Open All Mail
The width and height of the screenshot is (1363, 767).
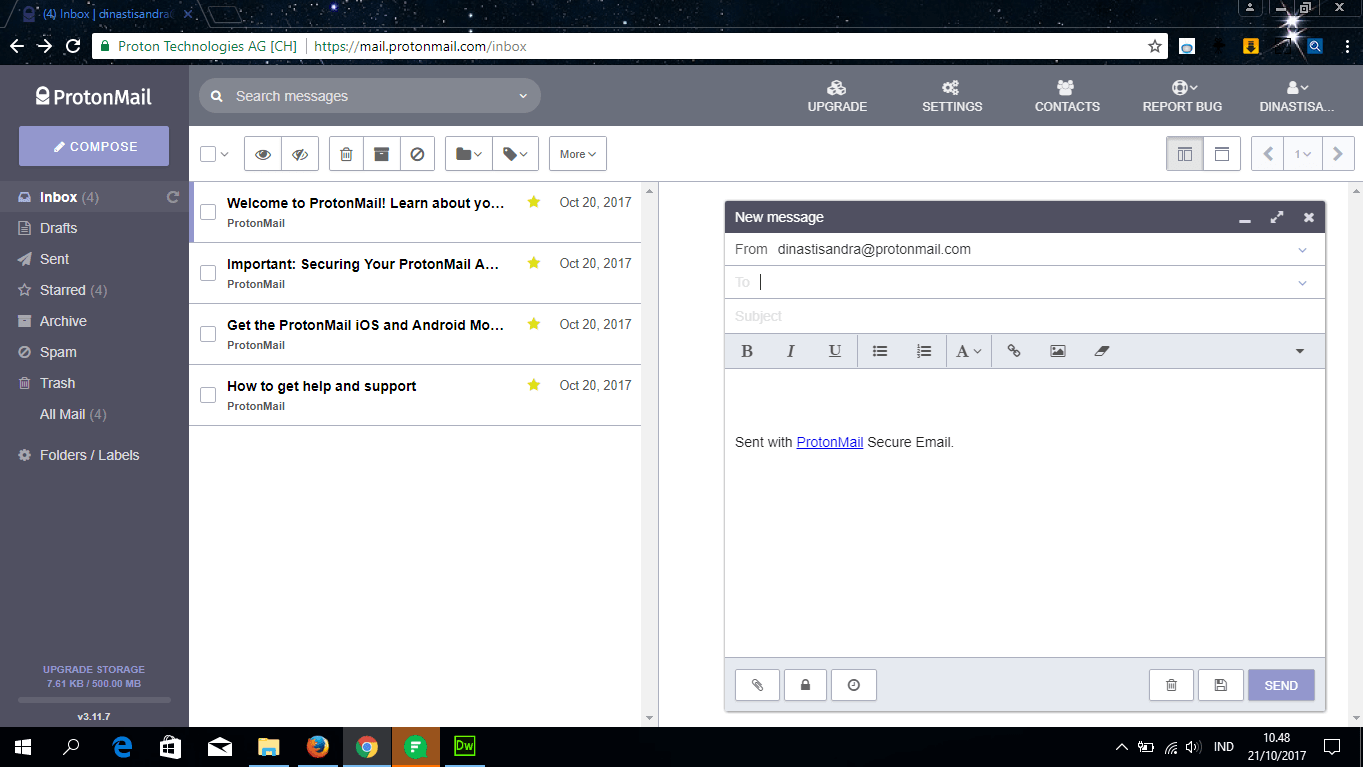pos(73,414)
